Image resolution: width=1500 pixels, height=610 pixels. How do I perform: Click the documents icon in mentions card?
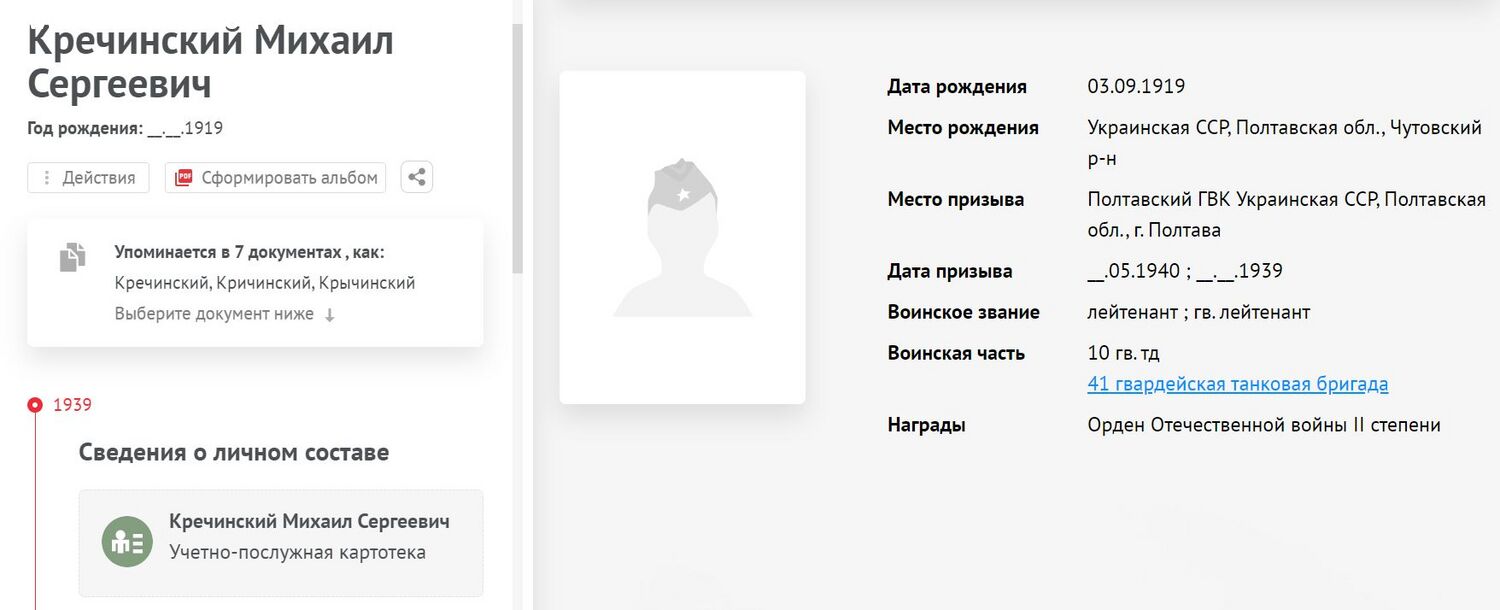tap(72, 257)
